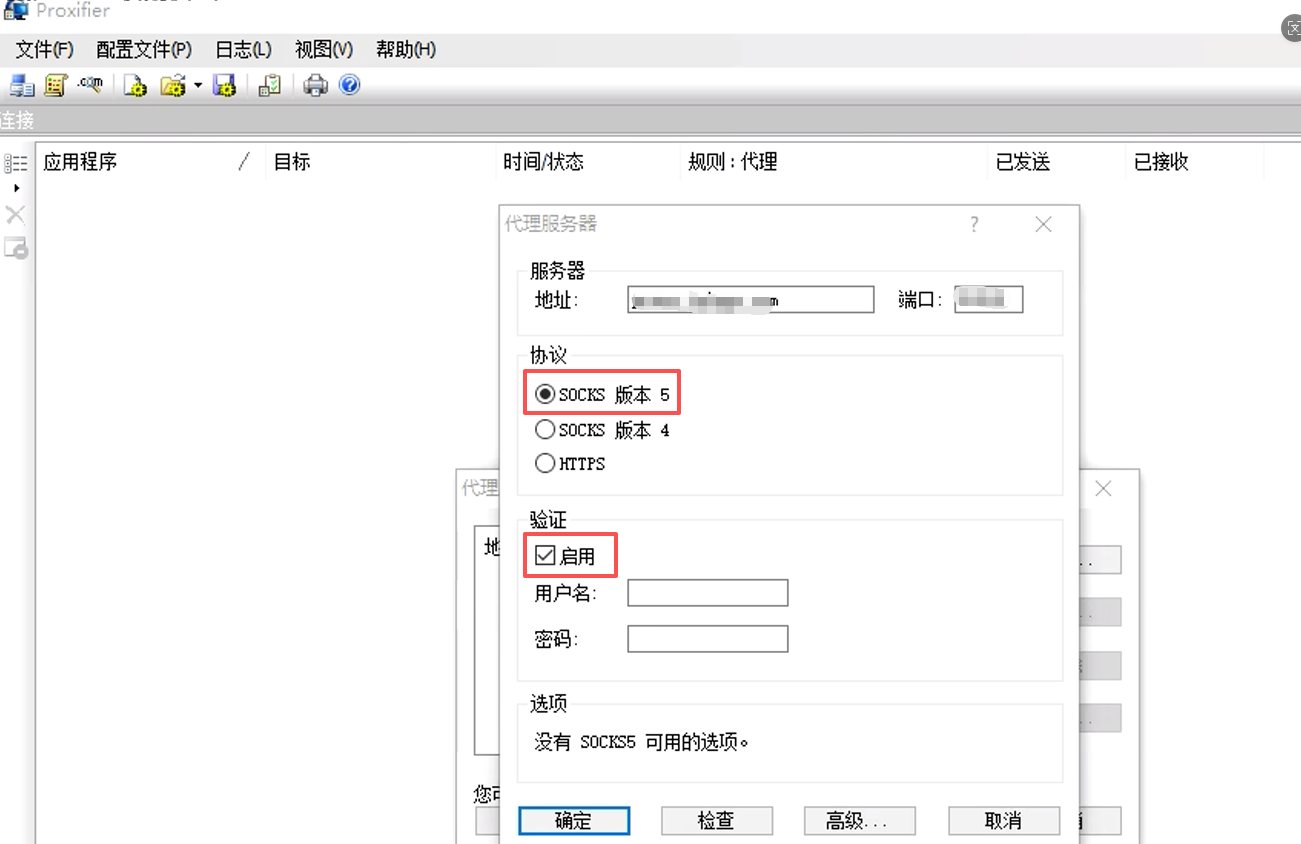Select the HTTPS protocol option
The image size is (1301, 844).
point(545,463)
